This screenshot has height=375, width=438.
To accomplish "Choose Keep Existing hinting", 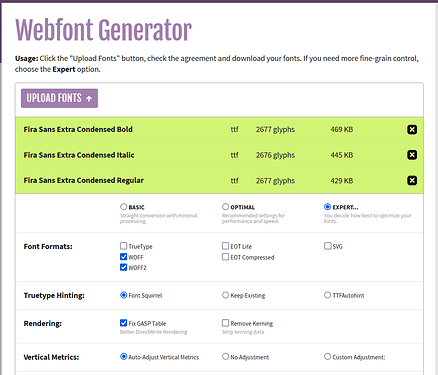I will [x=226, y=295].
